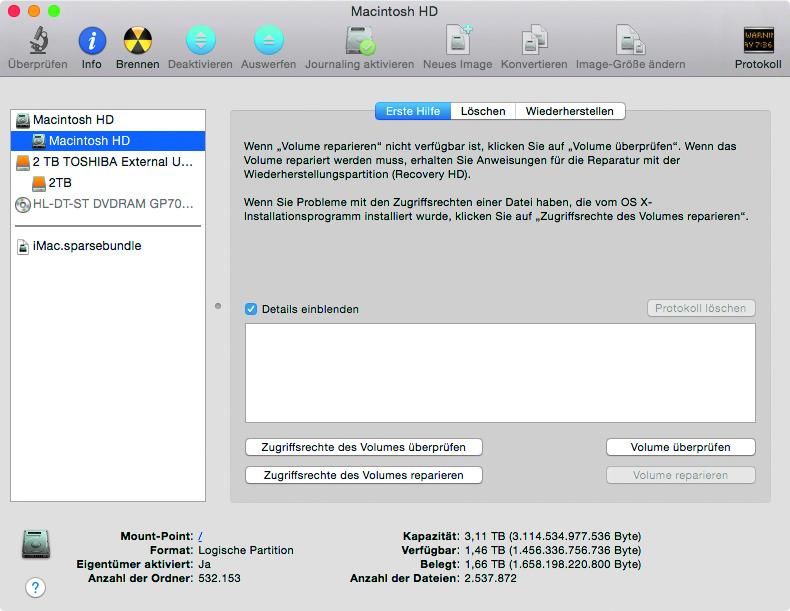This screenshot has width=790, height=611.
Task: Click the Kapazität value 3,11 TB
Action: tap(553, 536)
